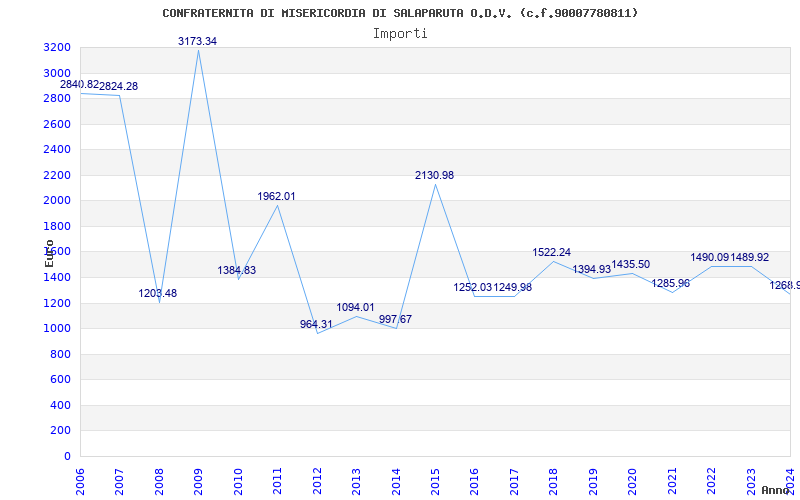Viewport: 800px width, 500px height.
Task: Select the data label 1435.50
Action: 631,264
